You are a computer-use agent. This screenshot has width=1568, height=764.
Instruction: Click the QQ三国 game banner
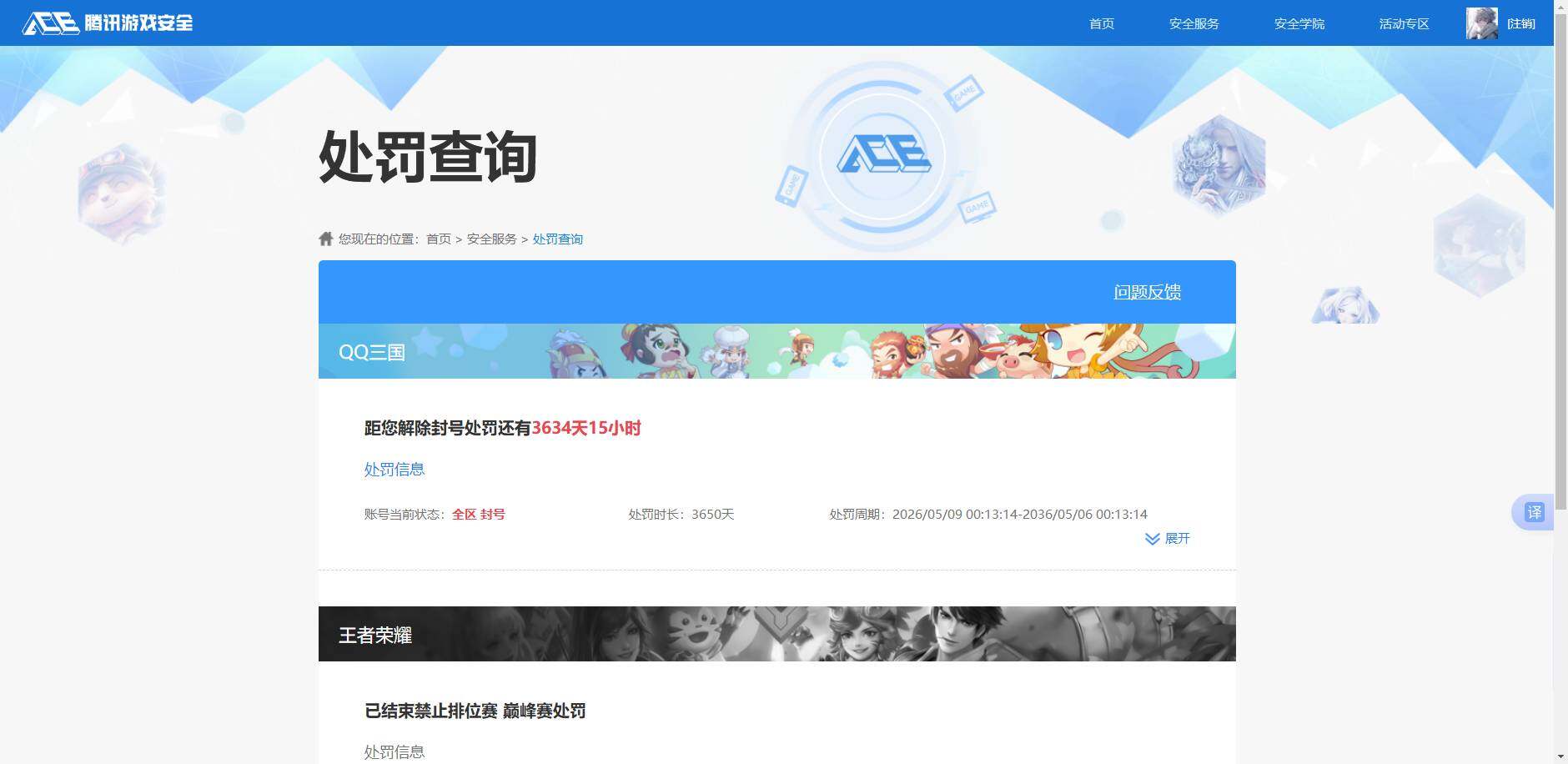777,351
